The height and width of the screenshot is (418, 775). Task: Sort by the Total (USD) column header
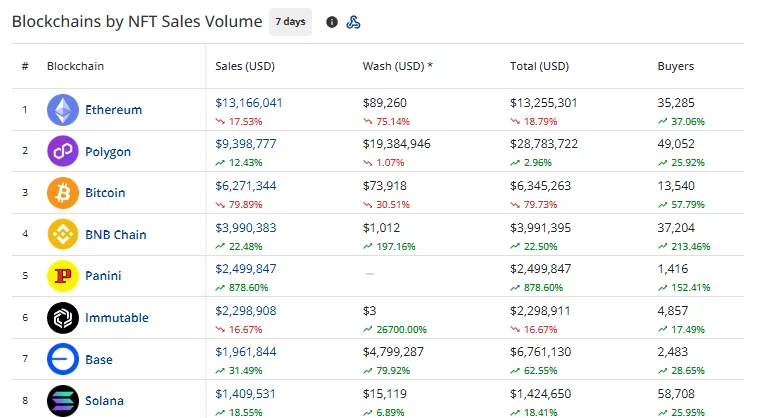pos(539,66)
